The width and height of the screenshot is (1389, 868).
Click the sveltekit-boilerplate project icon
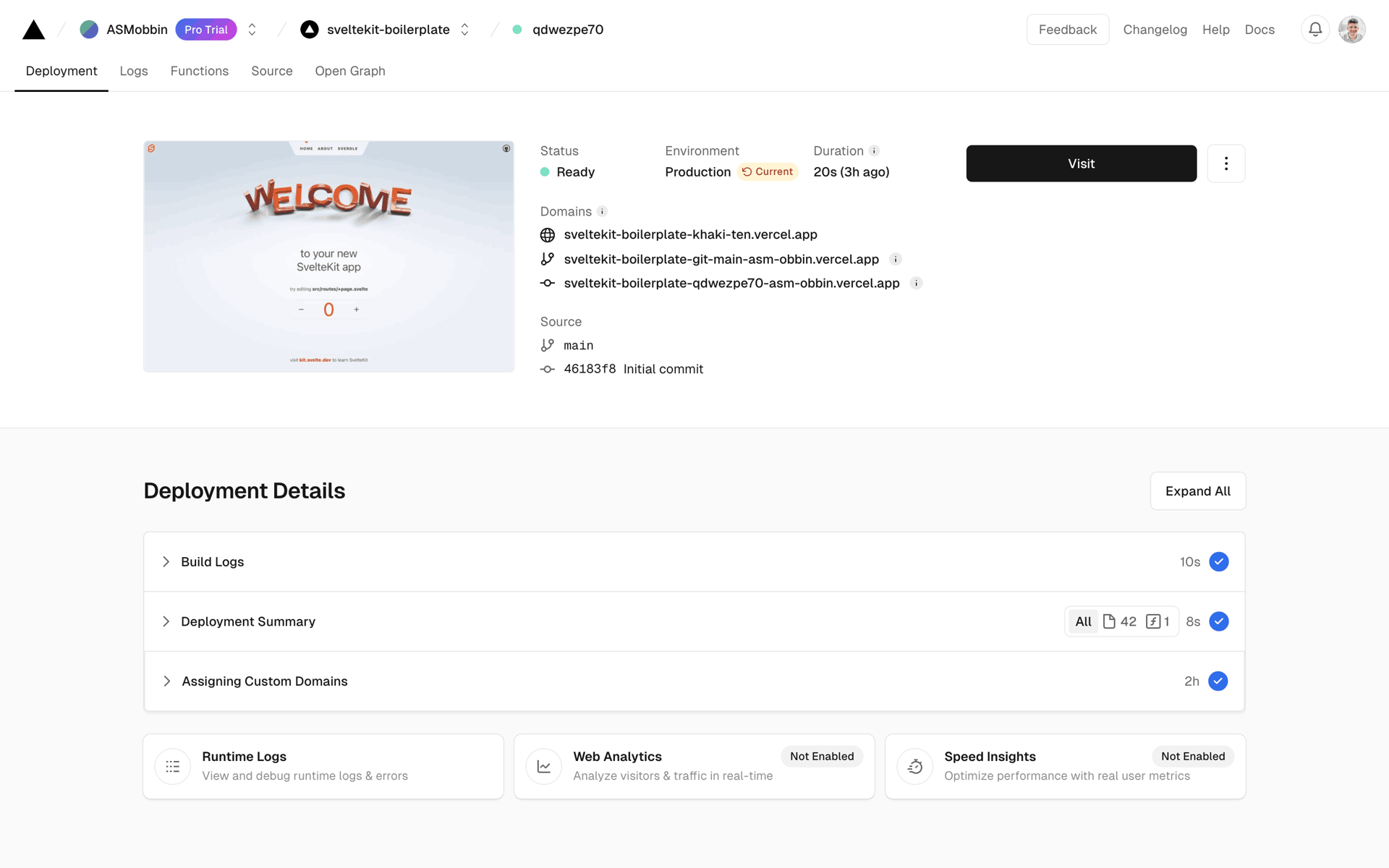[x=310, y=30]
